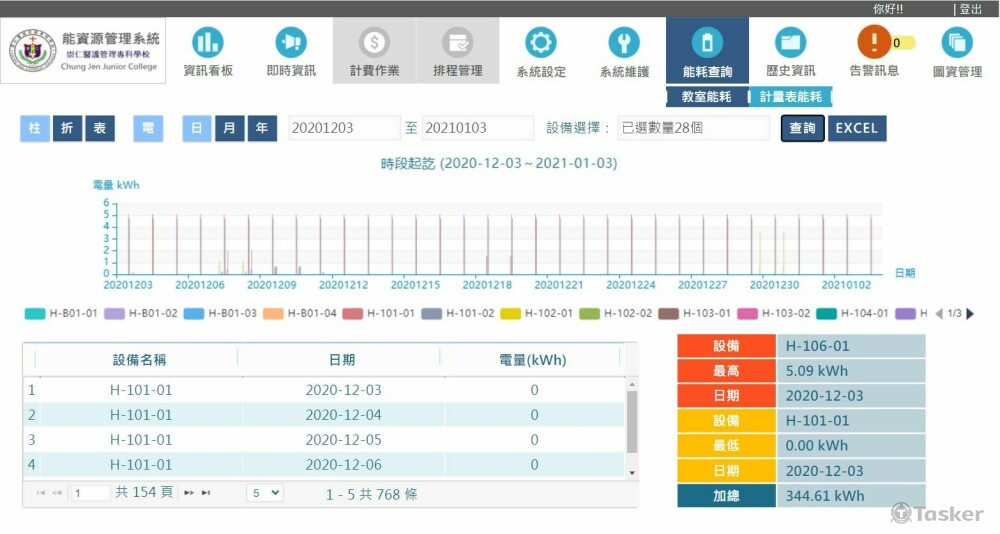Image resolution: width=1000 pixels, height=534 pixels.
Task: Click the H-B01-01 legend color swatch
Action: click(x=35, y=313)
